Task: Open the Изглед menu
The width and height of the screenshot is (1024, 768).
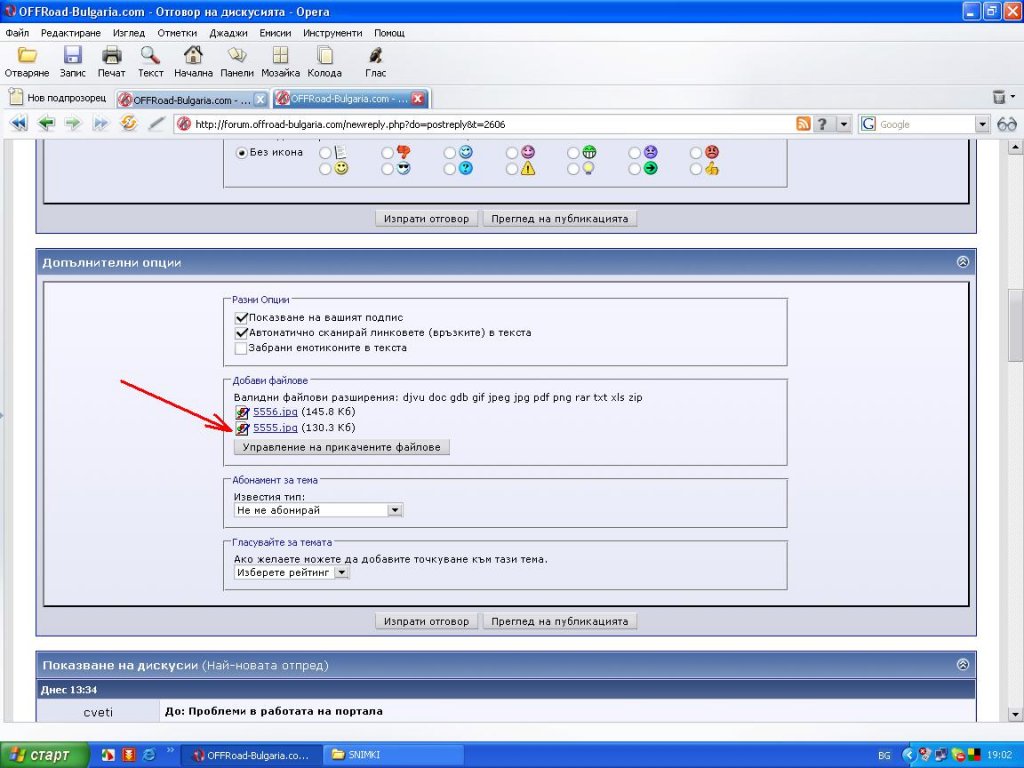Action: coord(129,33)
